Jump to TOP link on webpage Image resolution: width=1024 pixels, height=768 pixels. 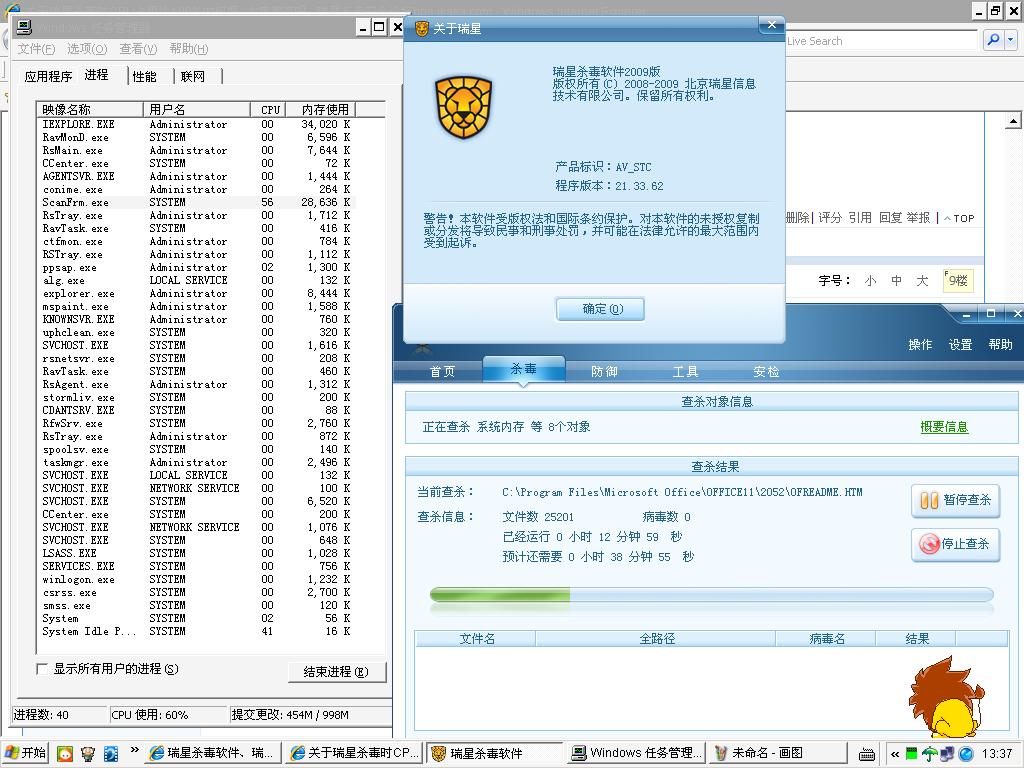coord(959,218)
